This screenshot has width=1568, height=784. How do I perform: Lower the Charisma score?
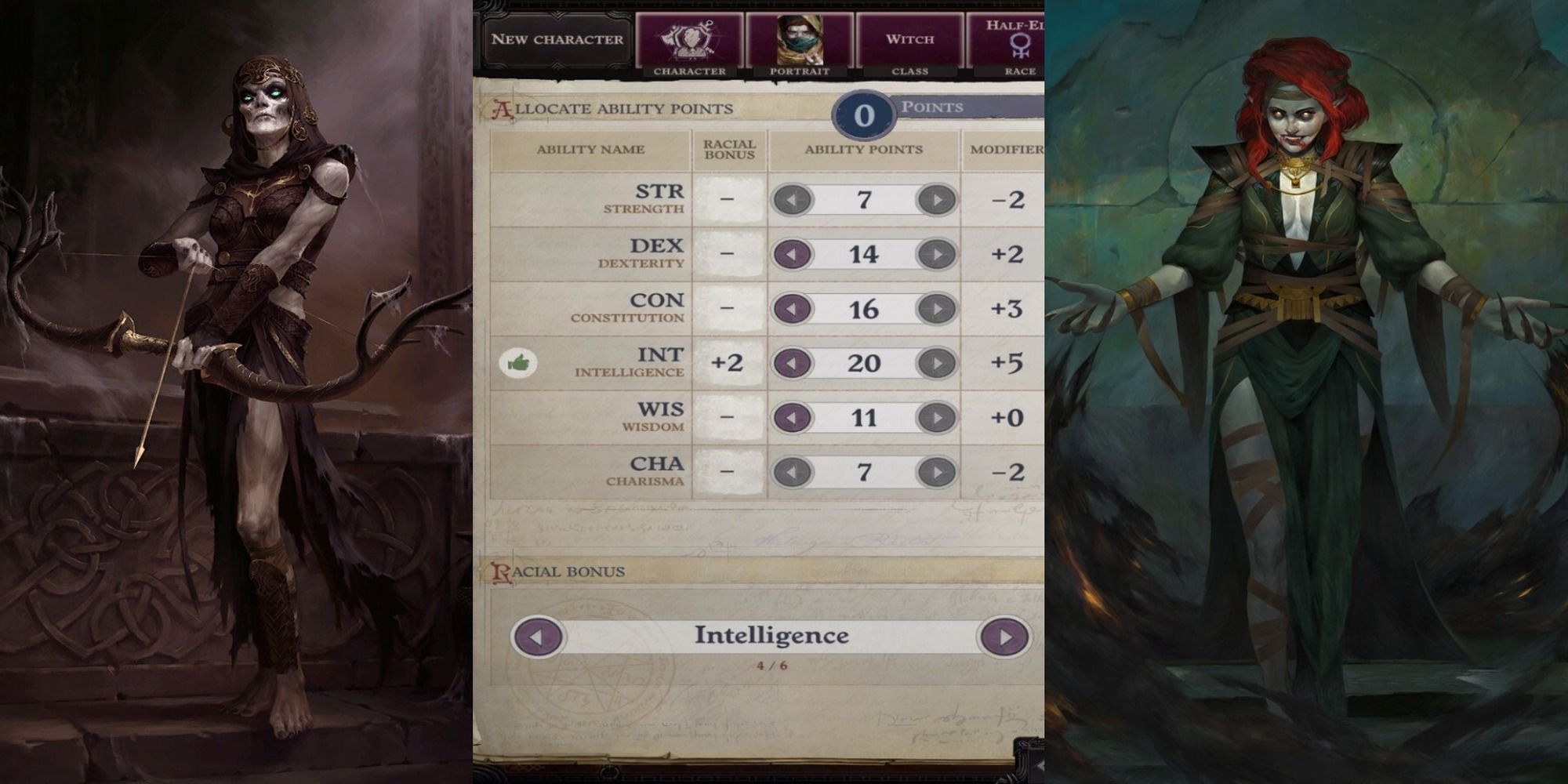pyautogui.click(x=793, y=472)
